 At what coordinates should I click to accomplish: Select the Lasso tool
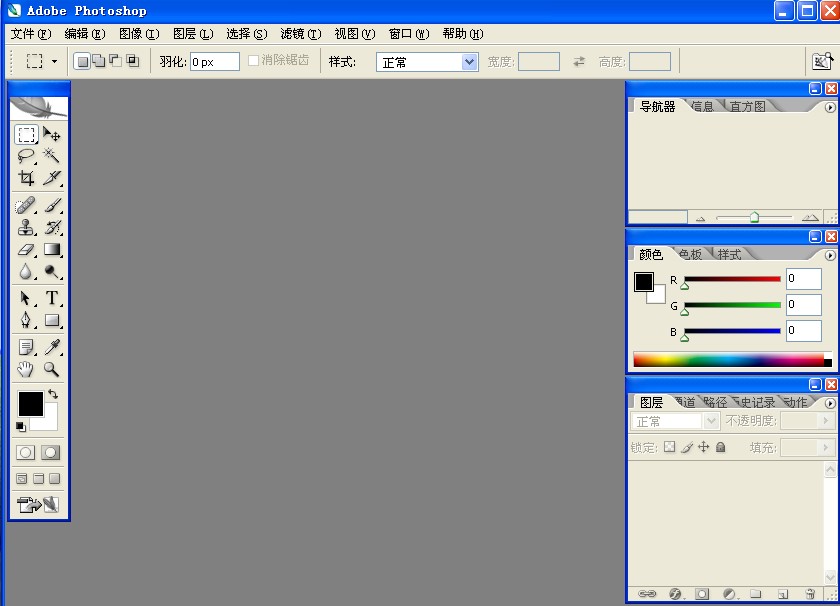26,156
